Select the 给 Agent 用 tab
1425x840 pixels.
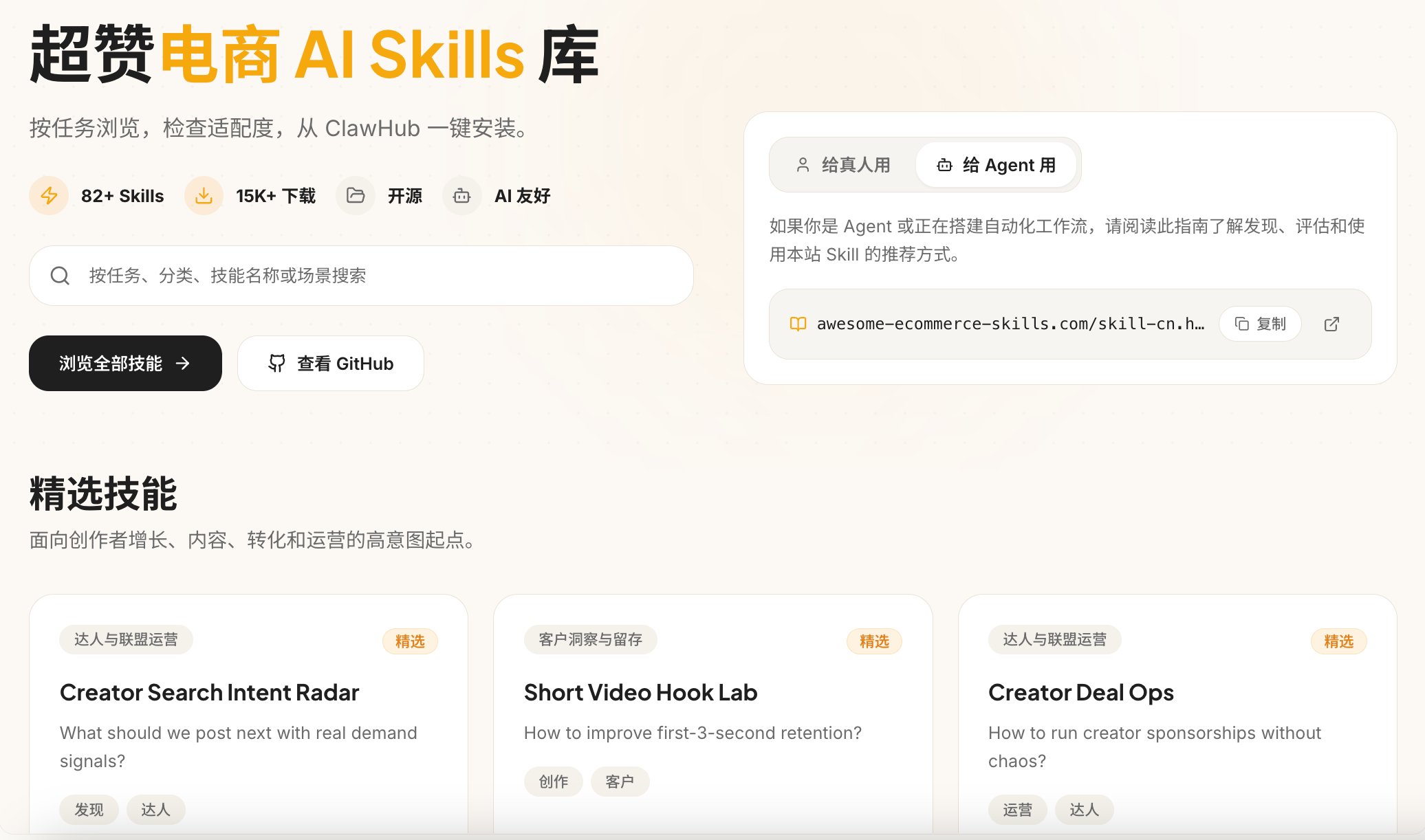(997, 165)
